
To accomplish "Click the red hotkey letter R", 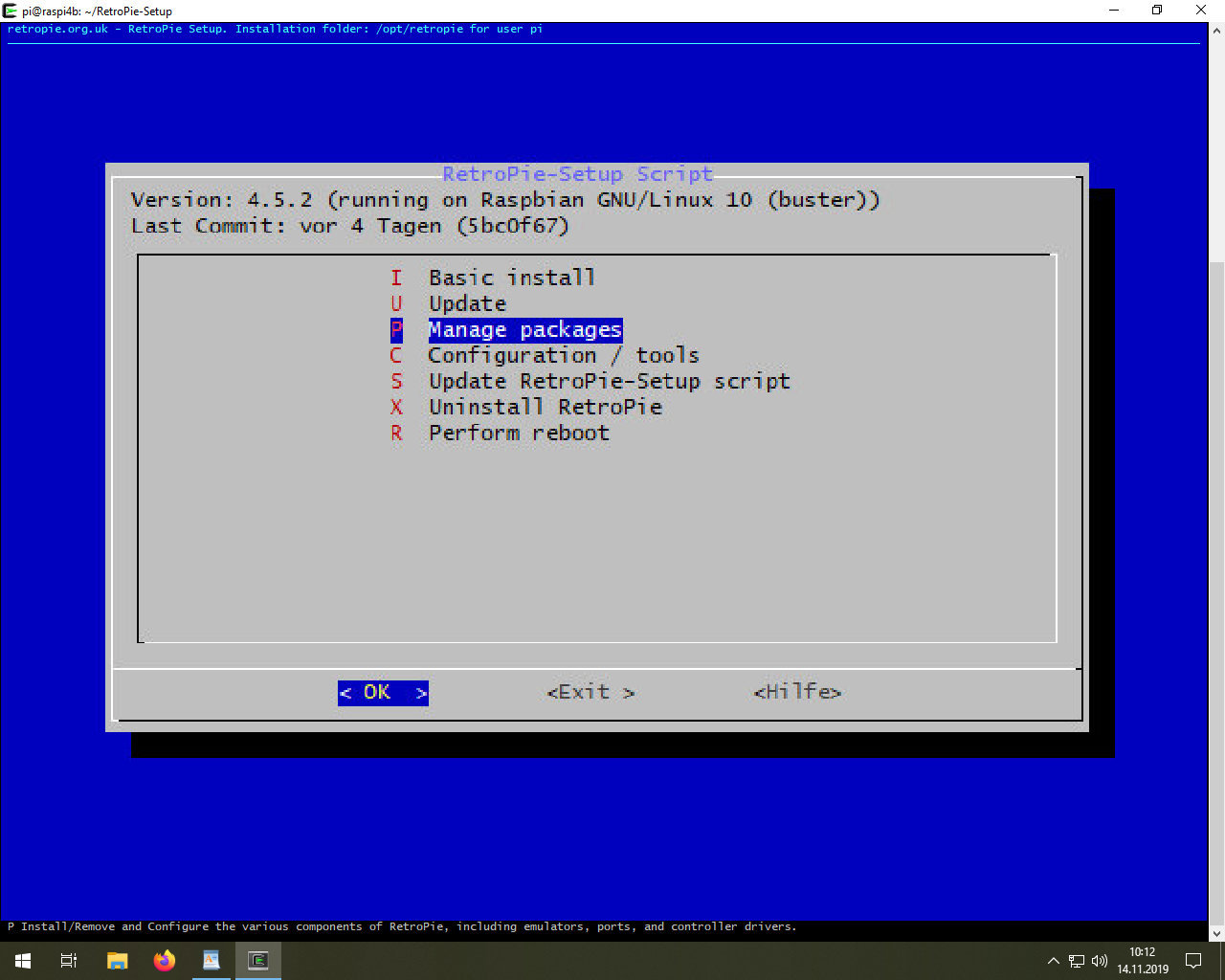I will coord(396,433).
